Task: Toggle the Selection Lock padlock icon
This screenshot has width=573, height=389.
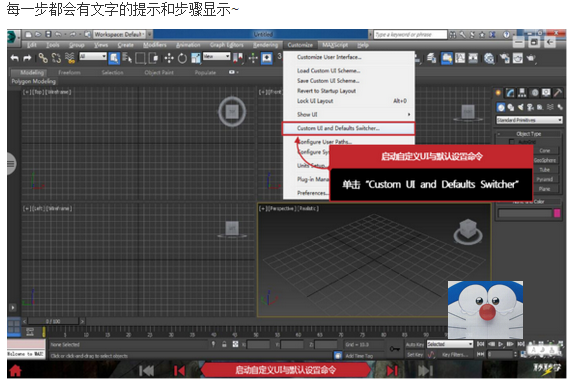Action: (224, 344)
